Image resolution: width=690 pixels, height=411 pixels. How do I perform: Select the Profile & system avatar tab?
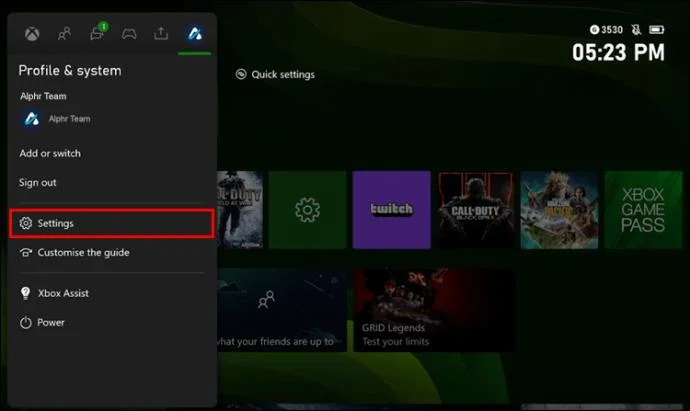click(195, 34)
